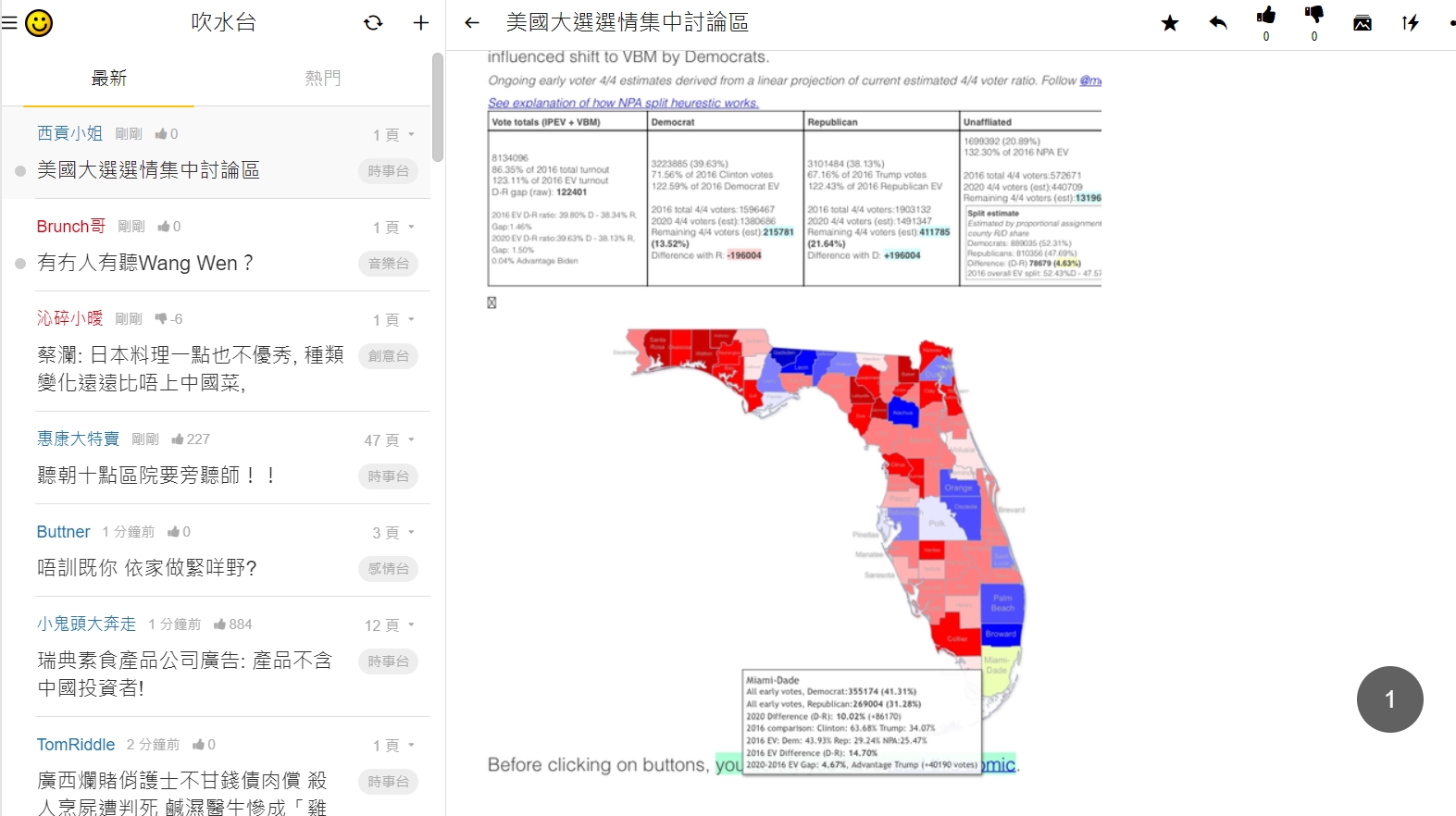
Task: Create new post with plus icon
Action: tap(420, 23)
